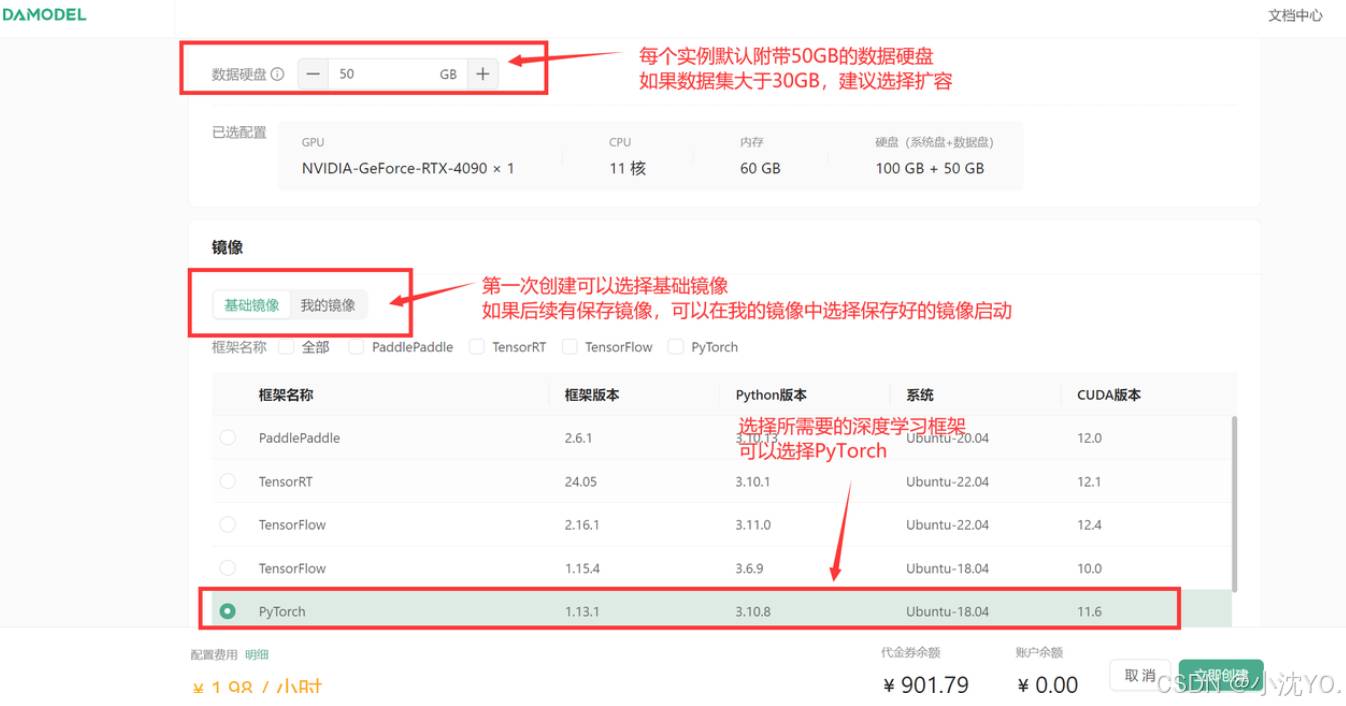This screenshot has width=1346, height=706.
Task: Click the 取消 button
Action: click(1140, 675)
